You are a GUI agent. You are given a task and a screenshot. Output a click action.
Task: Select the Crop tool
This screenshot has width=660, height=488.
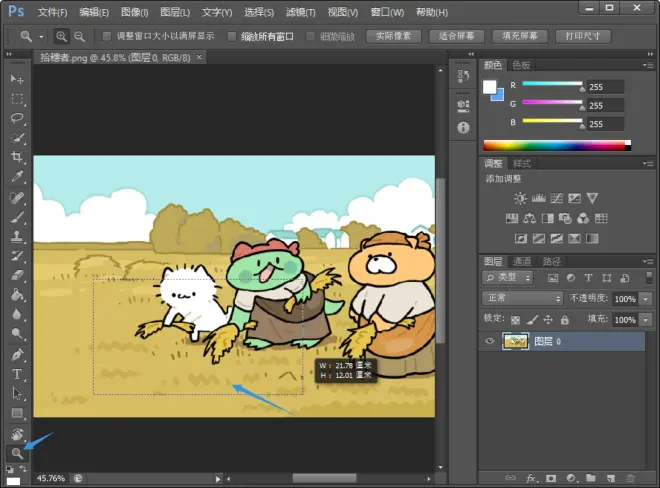(x=17, y=157)
